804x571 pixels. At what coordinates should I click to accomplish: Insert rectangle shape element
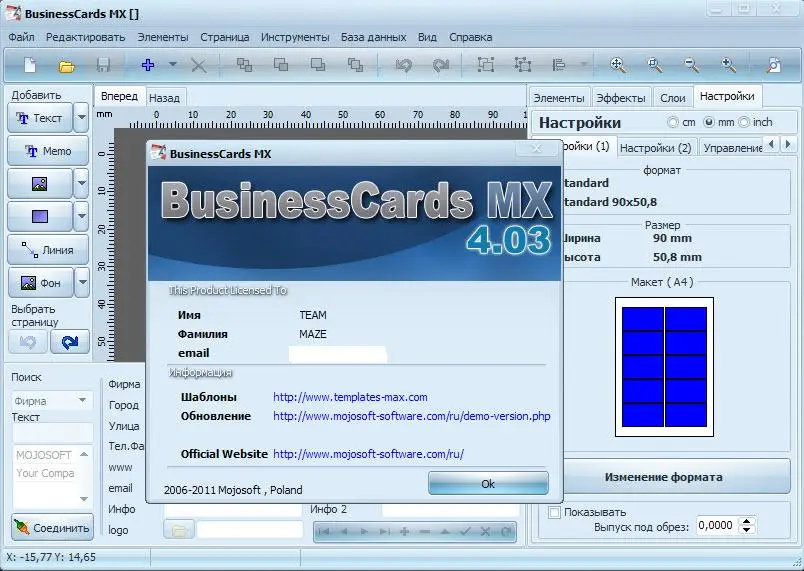[x=40, y=216]
